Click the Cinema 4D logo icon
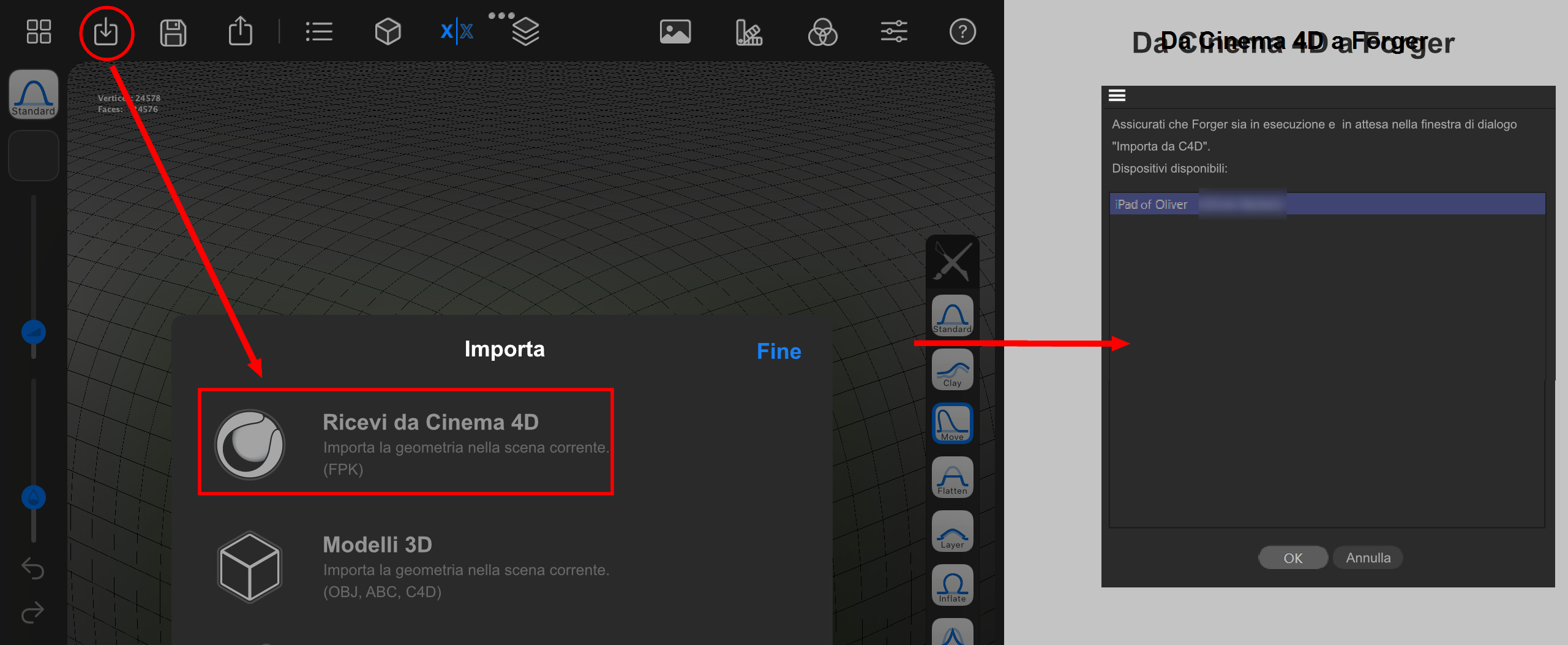Viewport: 1568px width, 645px height. (250, 445)
